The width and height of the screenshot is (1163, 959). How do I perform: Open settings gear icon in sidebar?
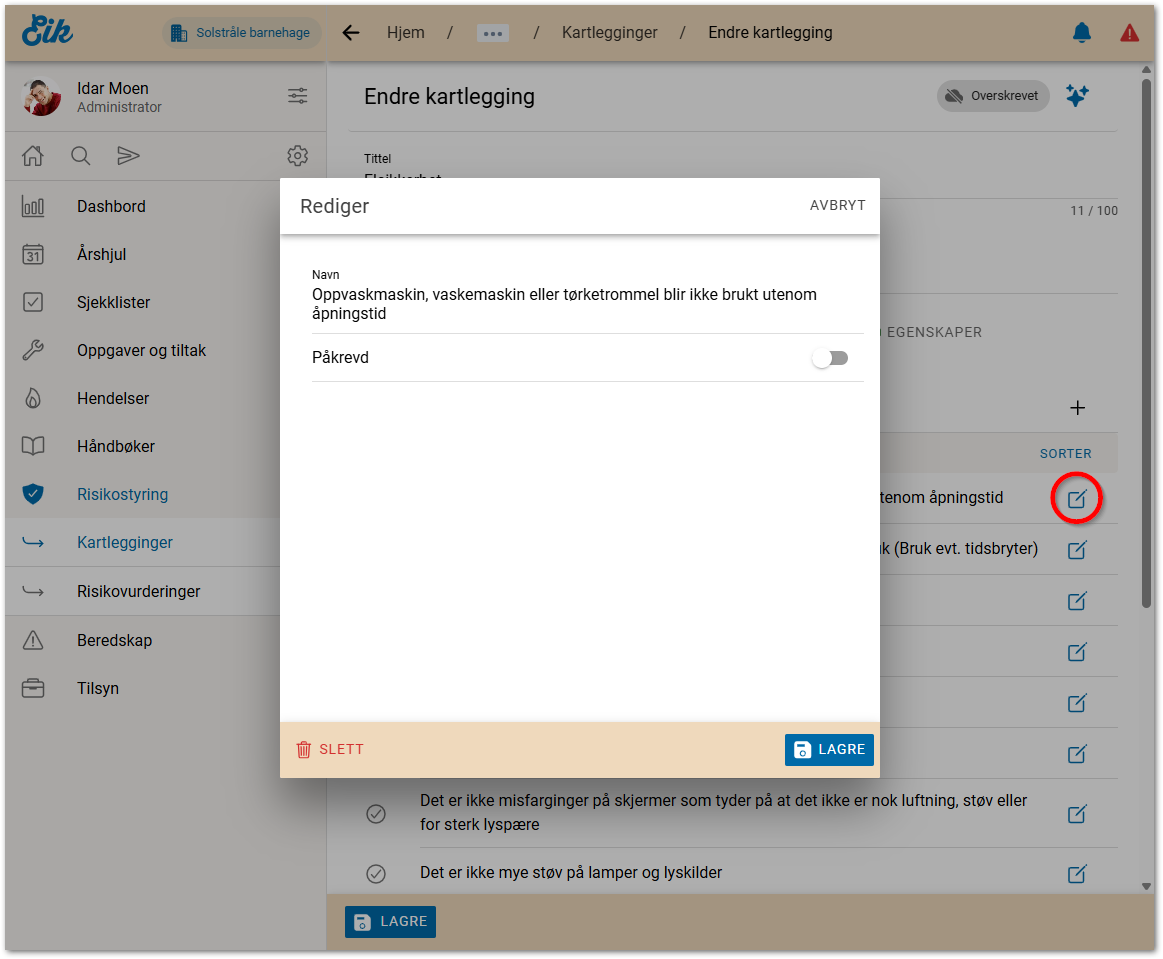click(x=297, y=156)
